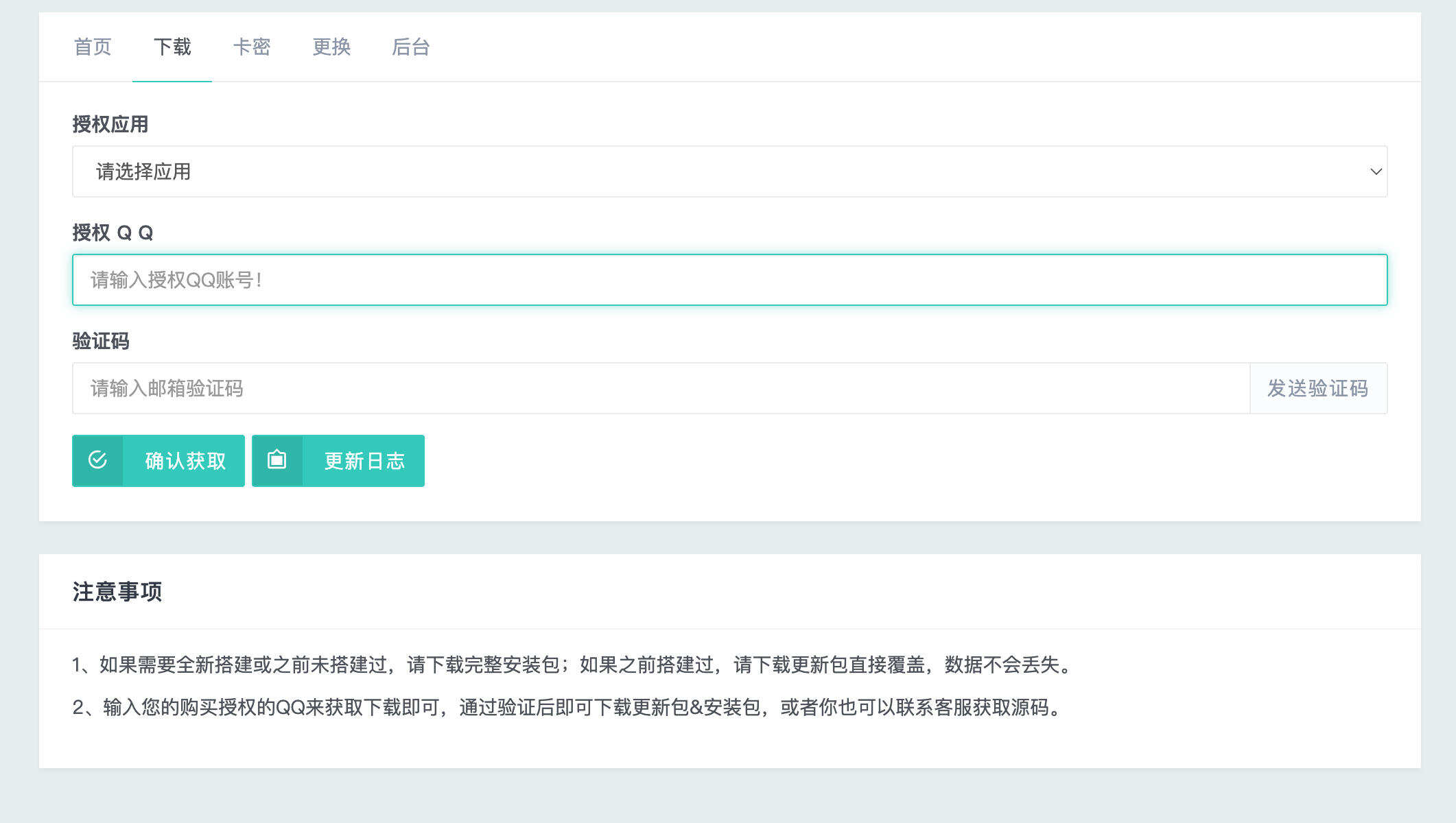Select the 下载 tab

point(173,47)
